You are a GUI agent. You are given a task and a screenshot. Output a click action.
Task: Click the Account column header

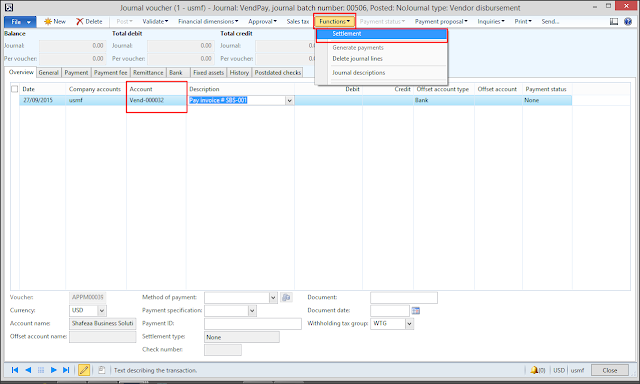157,89
